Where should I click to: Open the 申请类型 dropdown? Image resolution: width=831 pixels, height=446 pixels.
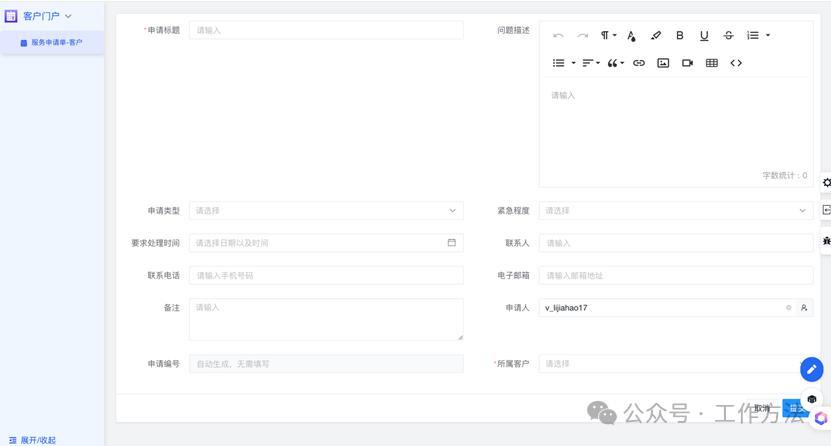(326, 211)
